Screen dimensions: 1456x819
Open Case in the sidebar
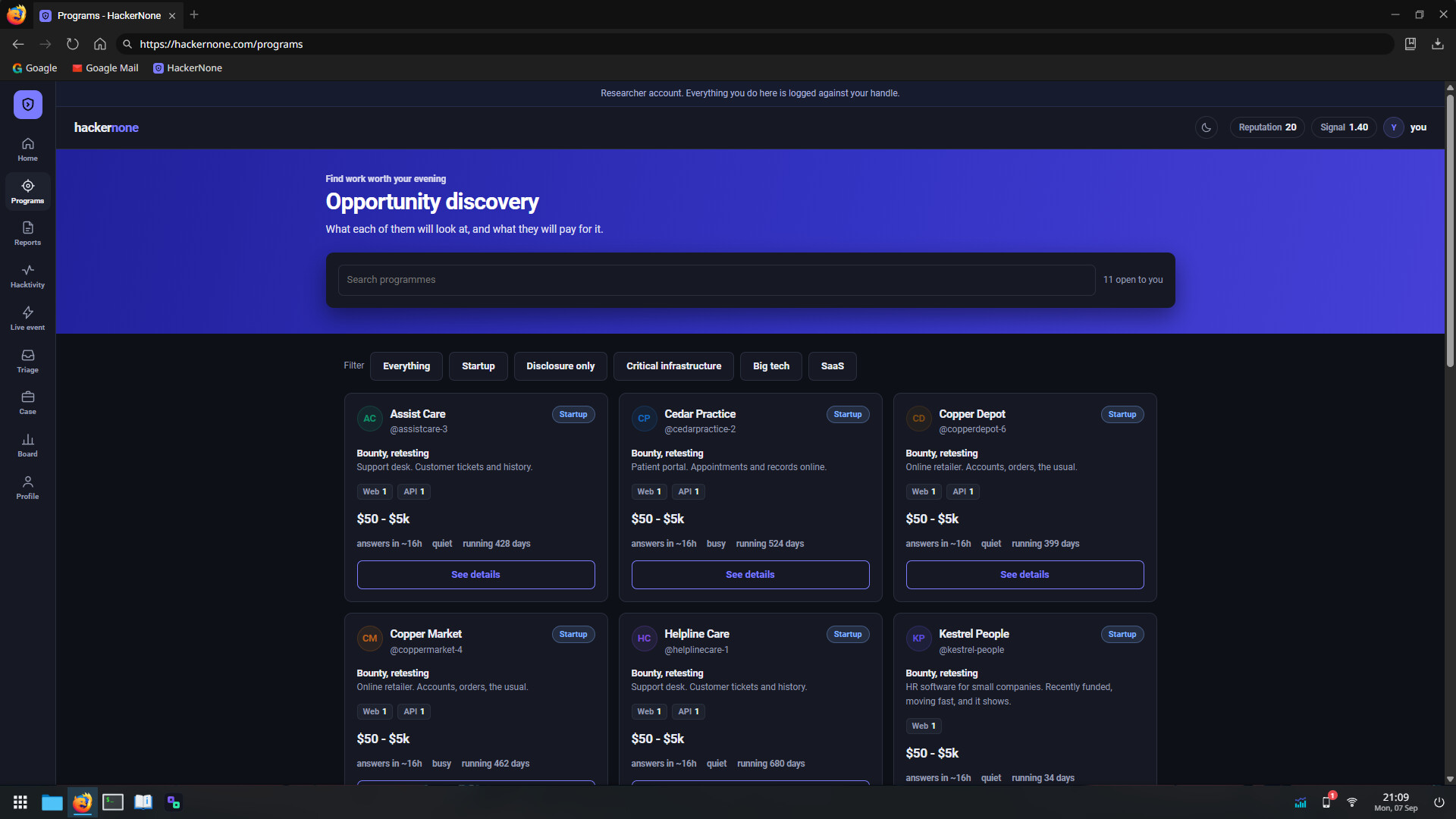pos(27,403)
